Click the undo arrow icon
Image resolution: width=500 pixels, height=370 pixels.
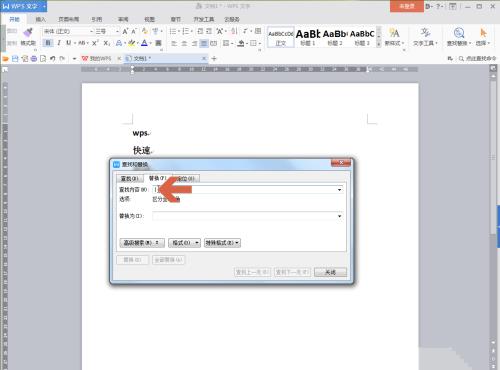pos(52,59)
